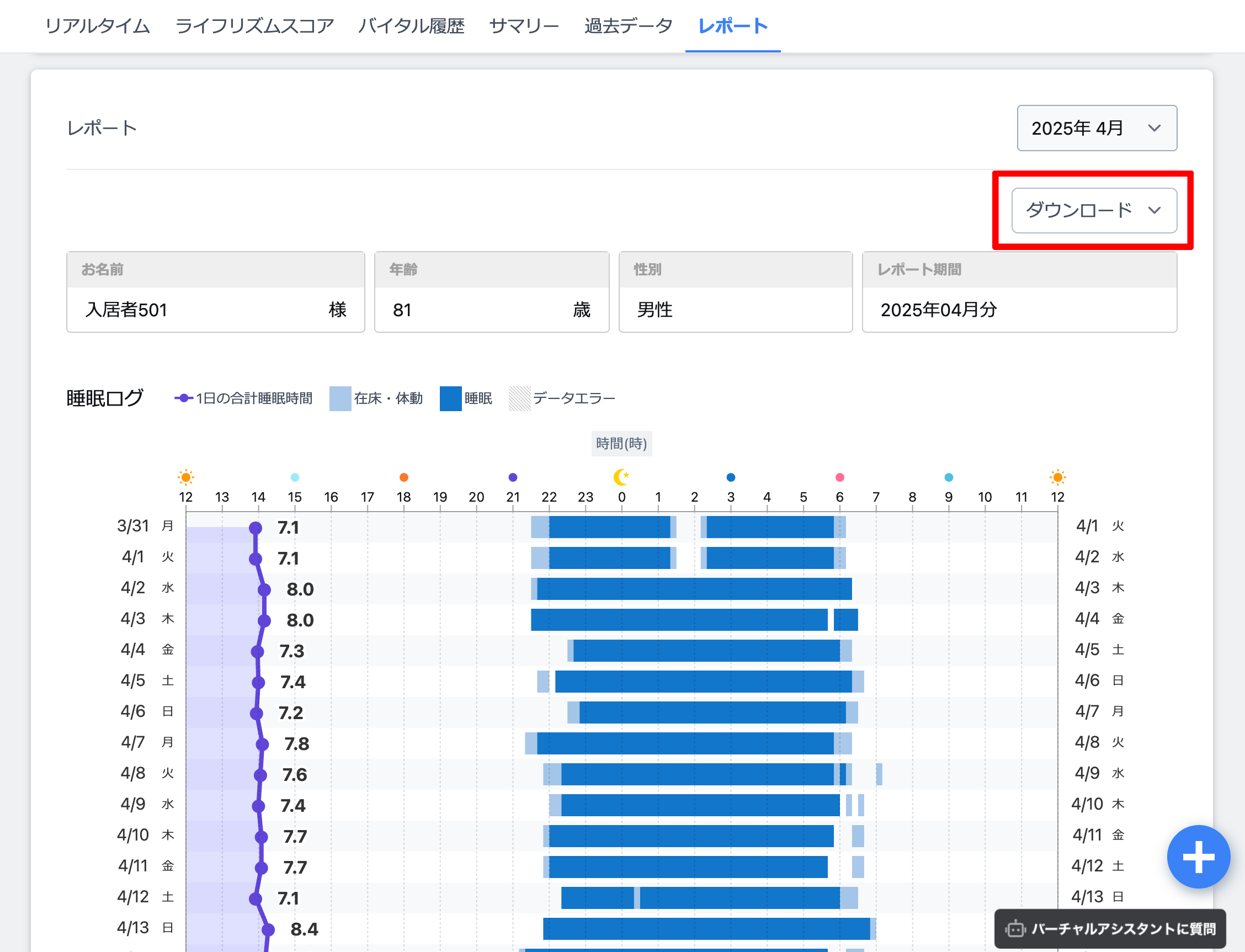Click the purple data point for 4/12
Screen dimensions: 1245x952
(256, 898)
